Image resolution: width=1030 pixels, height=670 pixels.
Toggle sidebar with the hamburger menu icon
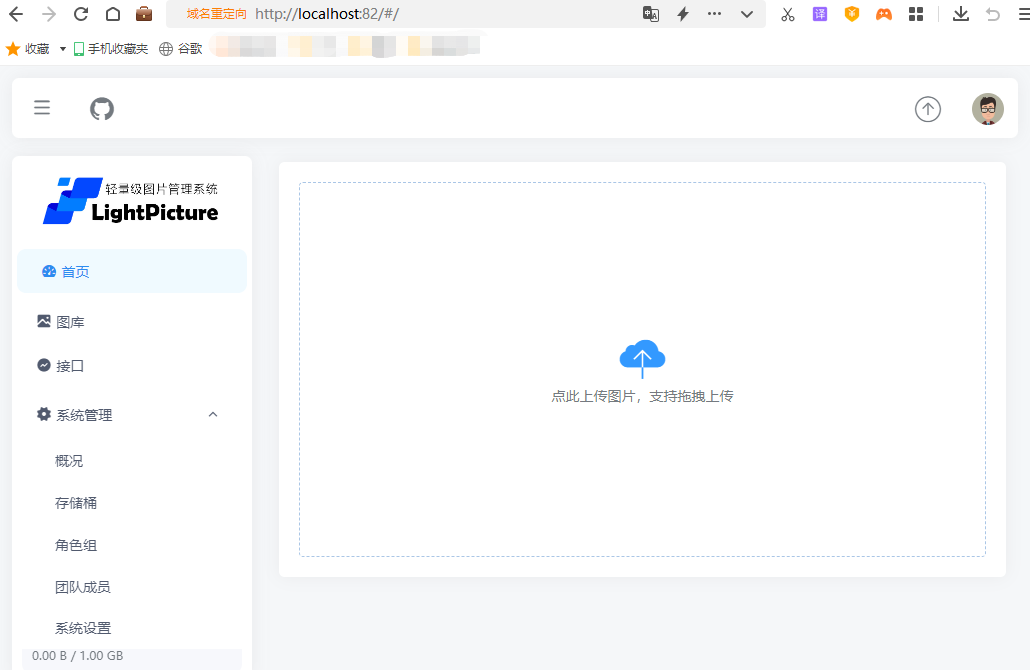42,108
